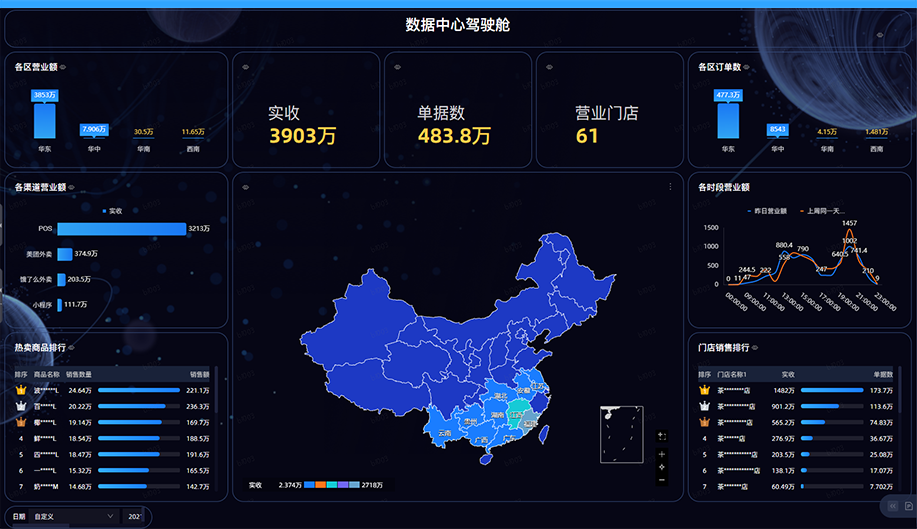
Task: Click the 小程序 bar showing 111.7万
Action: (x=60, y=305)
